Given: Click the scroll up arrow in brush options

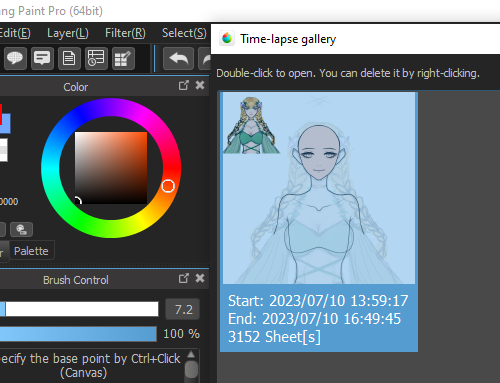Looking at the screenshot, I should click(191, 354).
